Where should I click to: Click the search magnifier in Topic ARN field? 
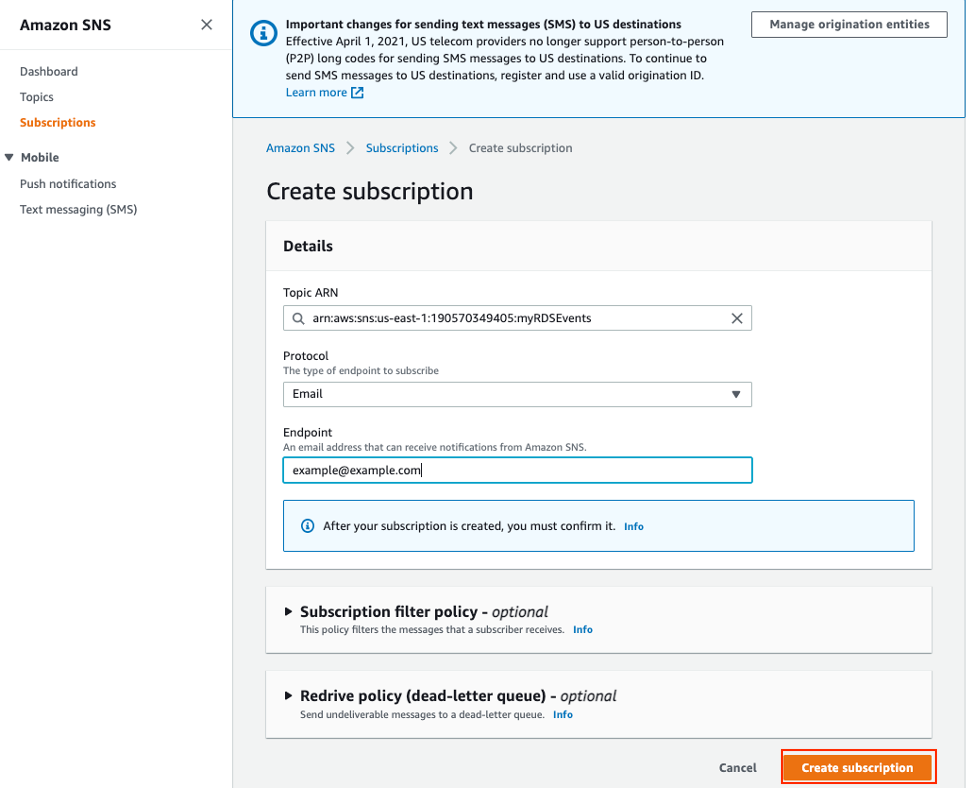click(298, 318)
